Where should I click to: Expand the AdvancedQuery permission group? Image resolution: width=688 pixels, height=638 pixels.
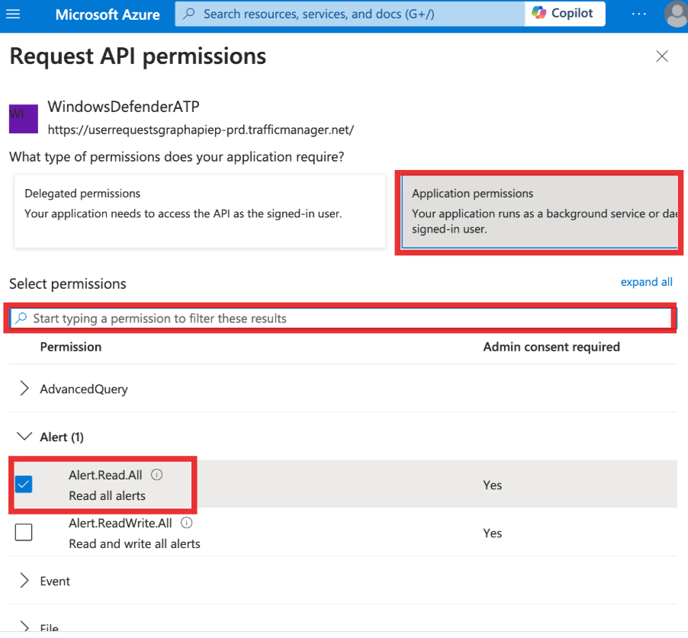coord(24,389)
